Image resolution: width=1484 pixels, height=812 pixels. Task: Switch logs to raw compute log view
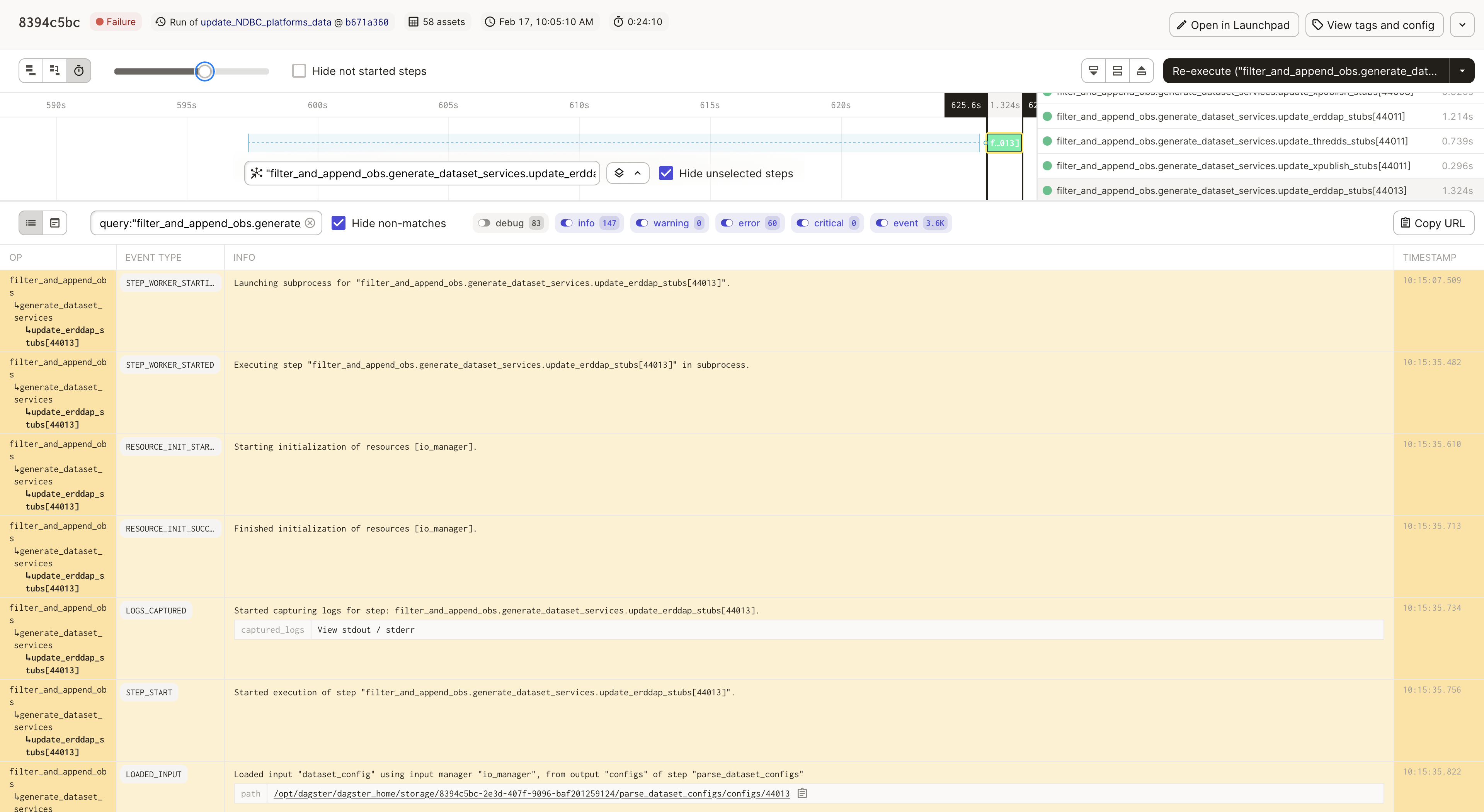point(55,223)
